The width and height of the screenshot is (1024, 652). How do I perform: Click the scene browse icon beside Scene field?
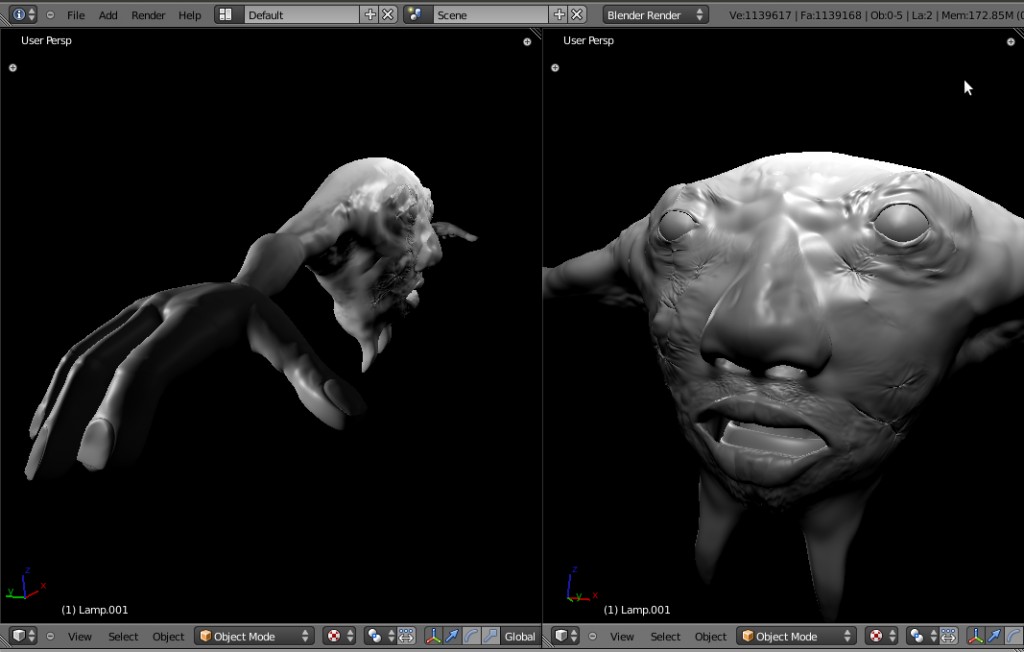(415, 14)
